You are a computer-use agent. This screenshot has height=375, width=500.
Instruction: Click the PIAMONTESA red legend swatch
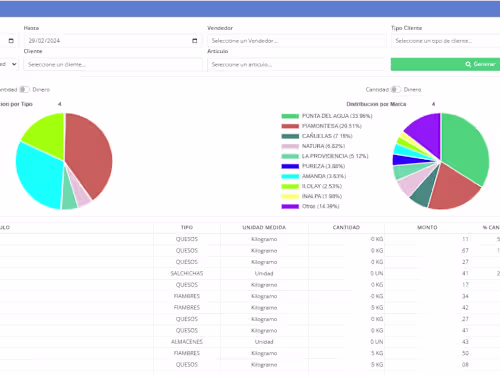pyautogui.click(x=290, y=126)
